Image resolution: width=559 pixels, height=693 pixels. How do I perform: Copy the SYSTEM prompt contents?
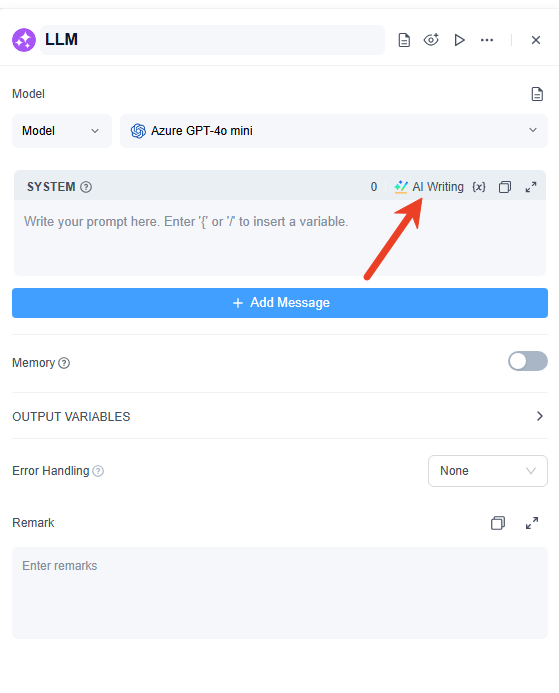pos(505,187)
